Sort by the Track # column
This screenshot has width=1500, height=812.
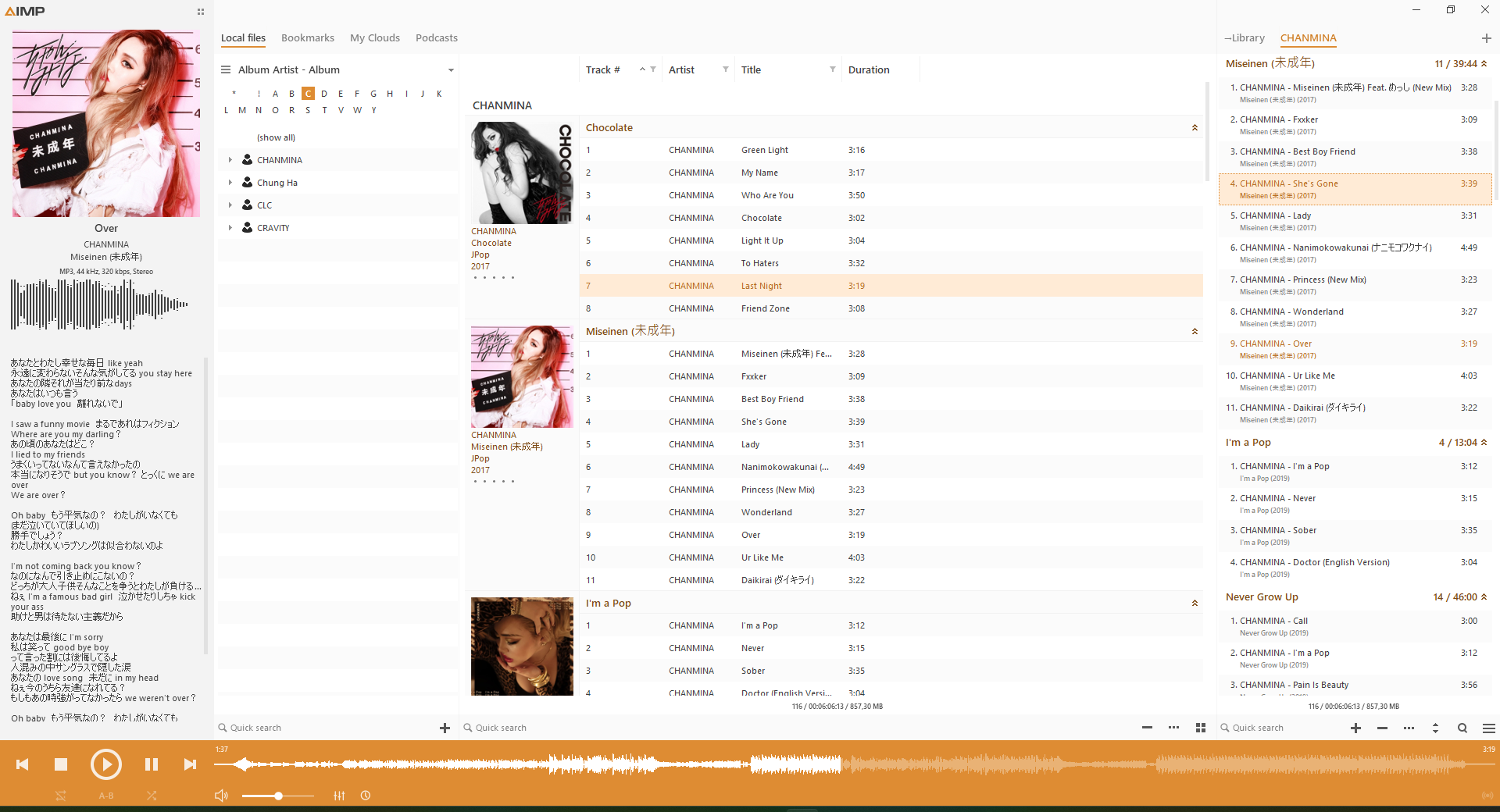602,69
